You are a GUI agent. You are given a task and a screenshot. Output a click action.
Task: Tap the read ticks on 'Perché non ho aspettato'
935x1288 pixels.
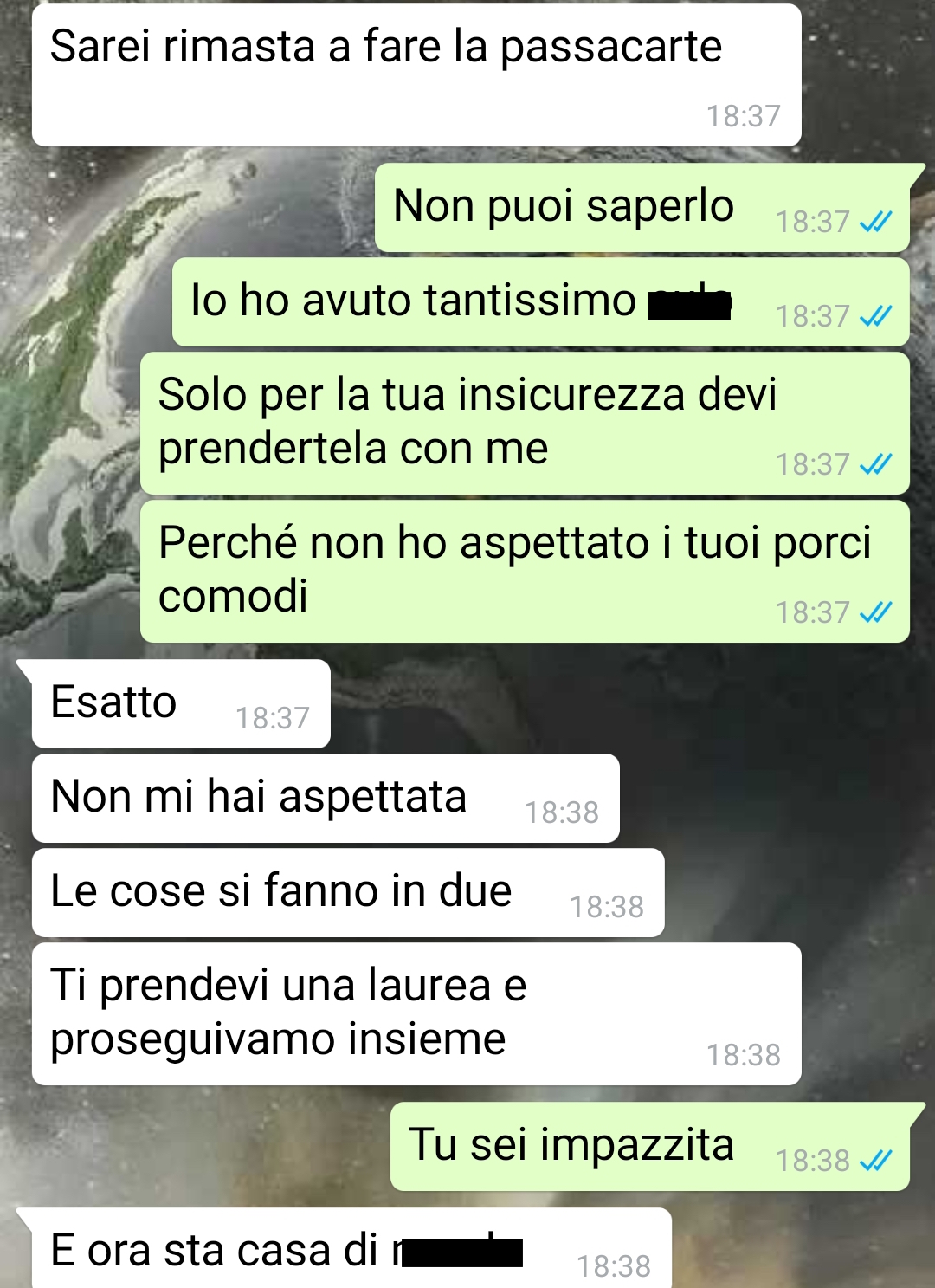coord(875,613)
